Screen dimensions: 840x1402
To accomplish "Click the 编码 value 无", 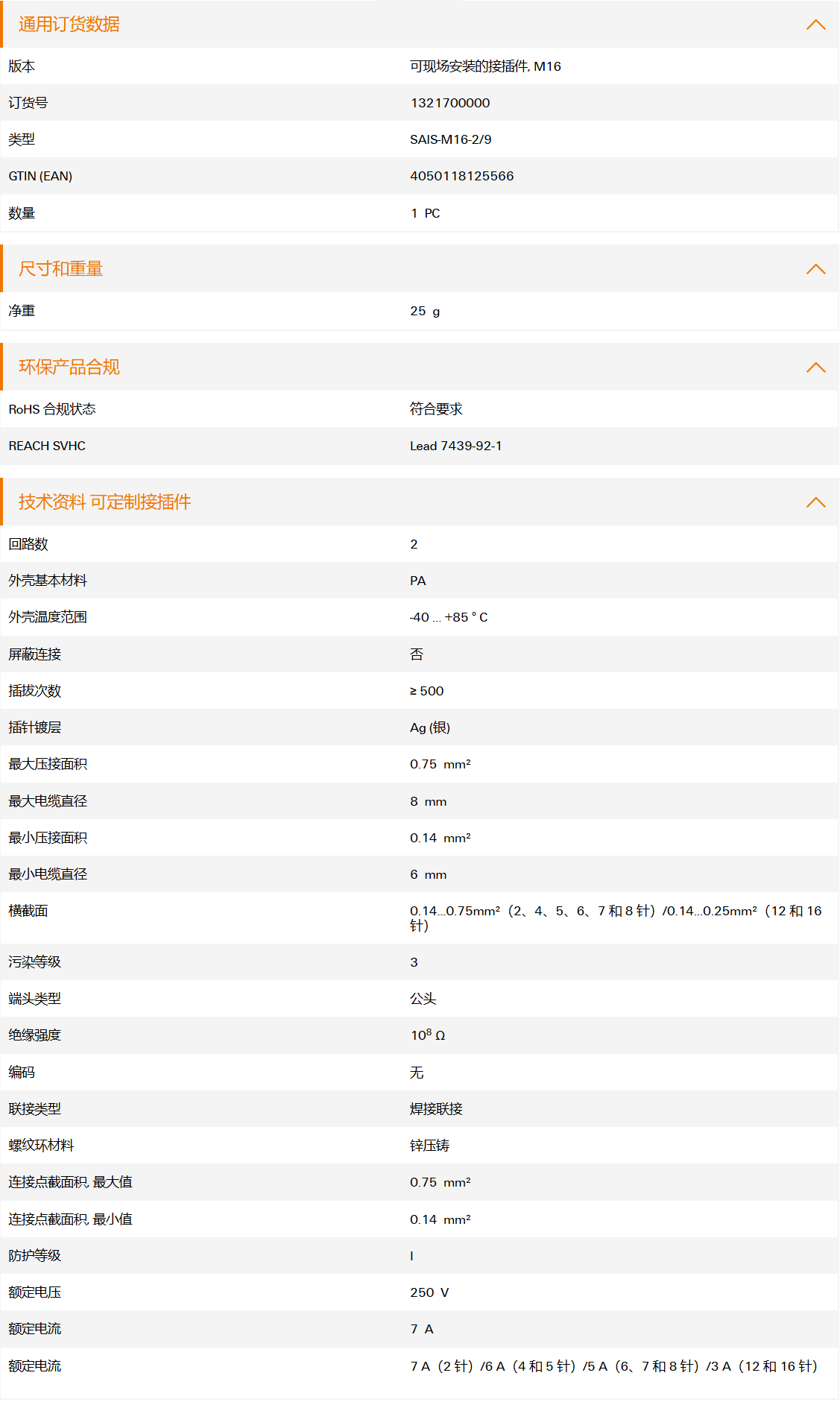I will [x=417, y=1073].
